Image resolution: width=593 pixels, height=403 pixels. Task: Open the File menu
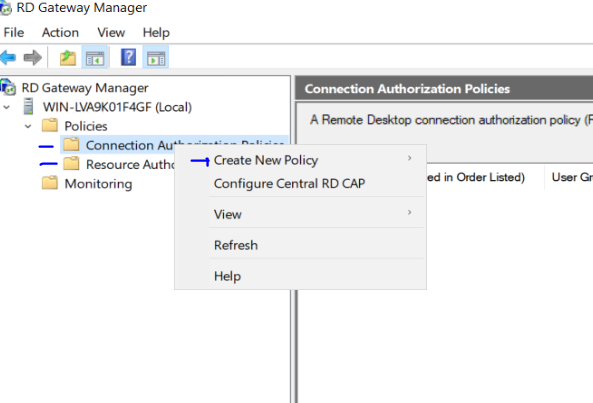(x=14, y=33)
